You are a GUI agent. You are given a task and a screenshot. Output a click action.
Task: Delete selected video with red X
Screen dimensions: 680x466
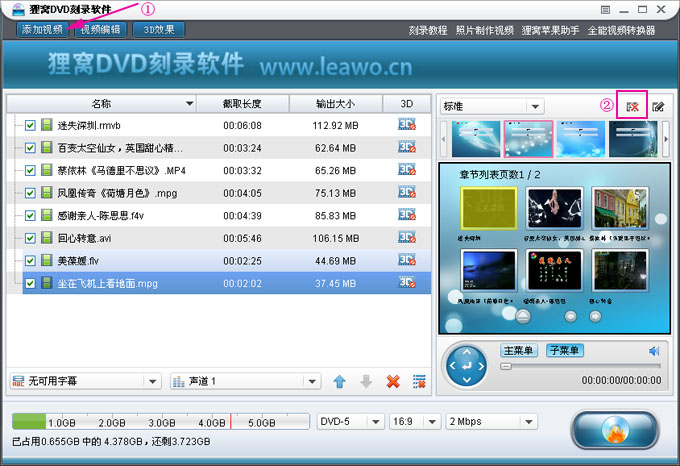[393, 381]
